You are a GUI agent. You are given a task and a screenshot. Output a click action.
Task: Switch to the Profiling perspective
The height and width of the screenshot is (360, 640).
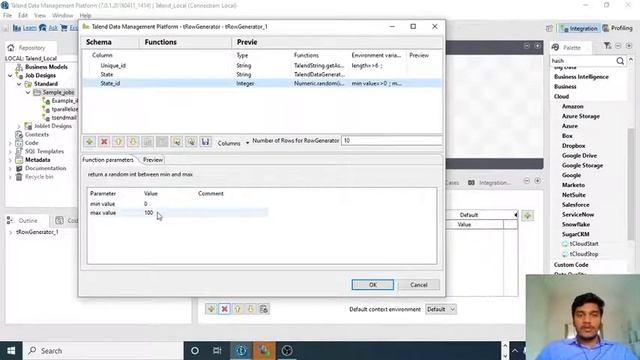618,28
